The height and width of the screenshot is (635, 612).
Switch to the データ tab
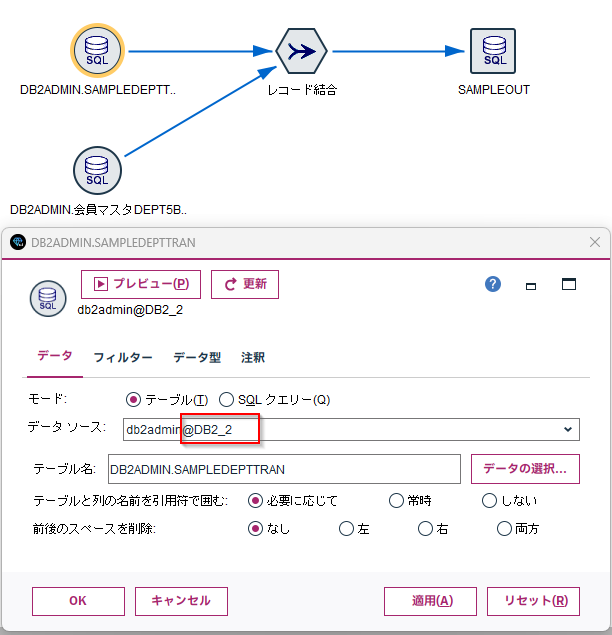55,356
